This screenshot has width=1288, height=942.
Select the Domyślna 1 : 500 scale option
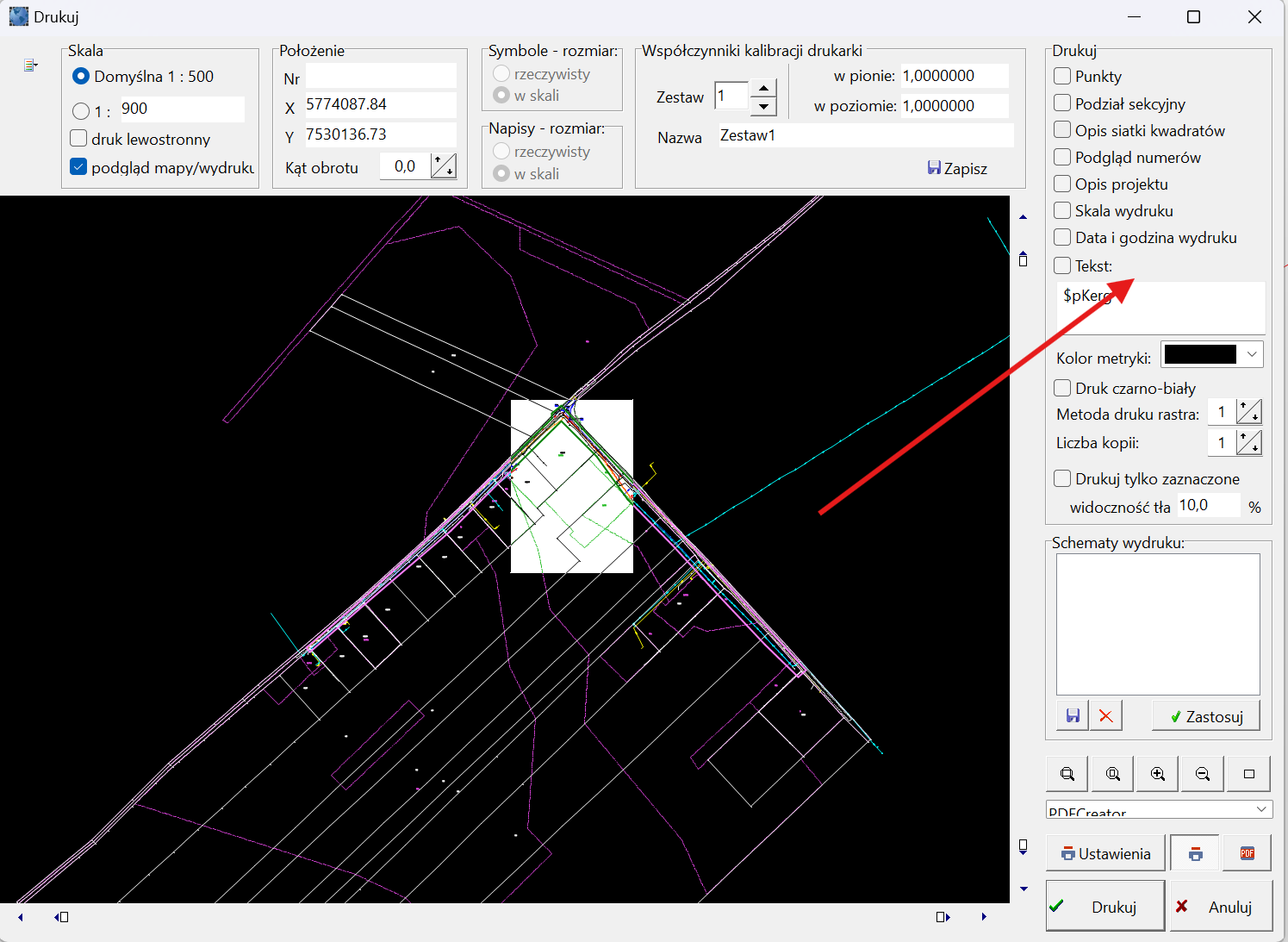point(81,77)
